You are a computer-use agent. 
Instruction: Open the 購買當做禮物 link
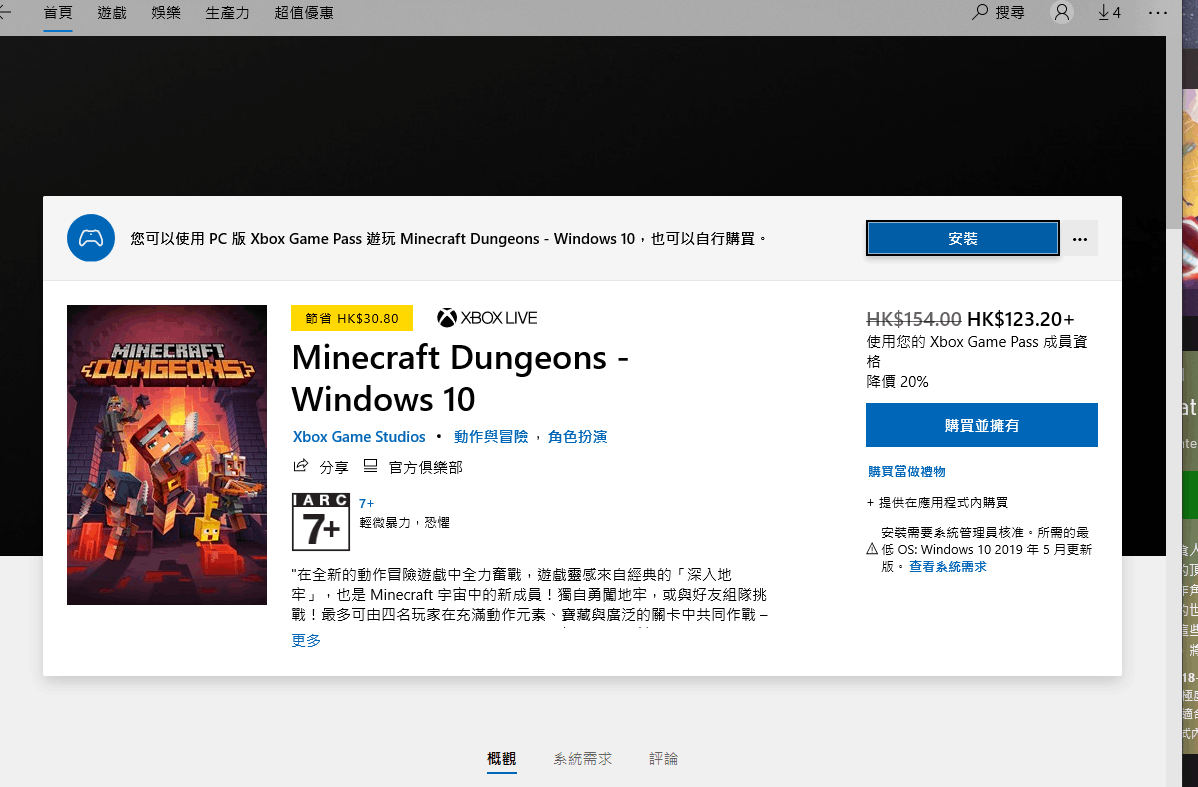coord(907,471)
